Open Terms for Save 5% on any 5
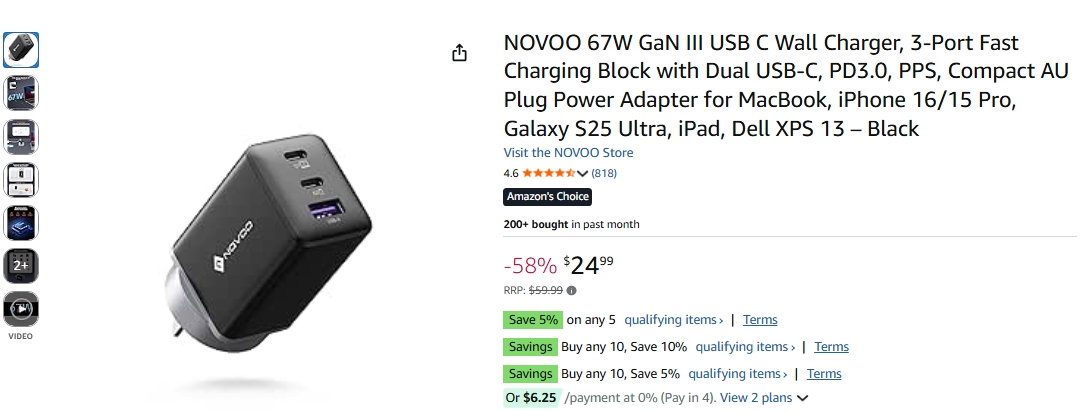The width and height of the screenshot is (1081, 412). tap(760, 320)
